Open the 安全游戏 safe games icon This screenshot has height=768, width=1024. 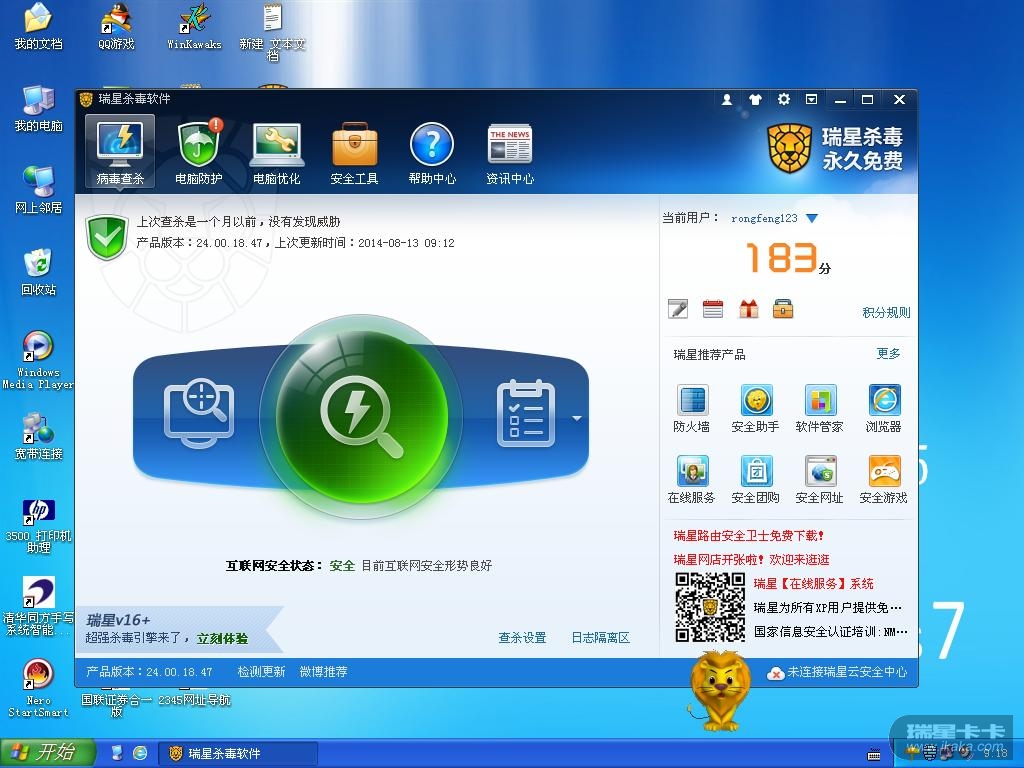(884, 480)
